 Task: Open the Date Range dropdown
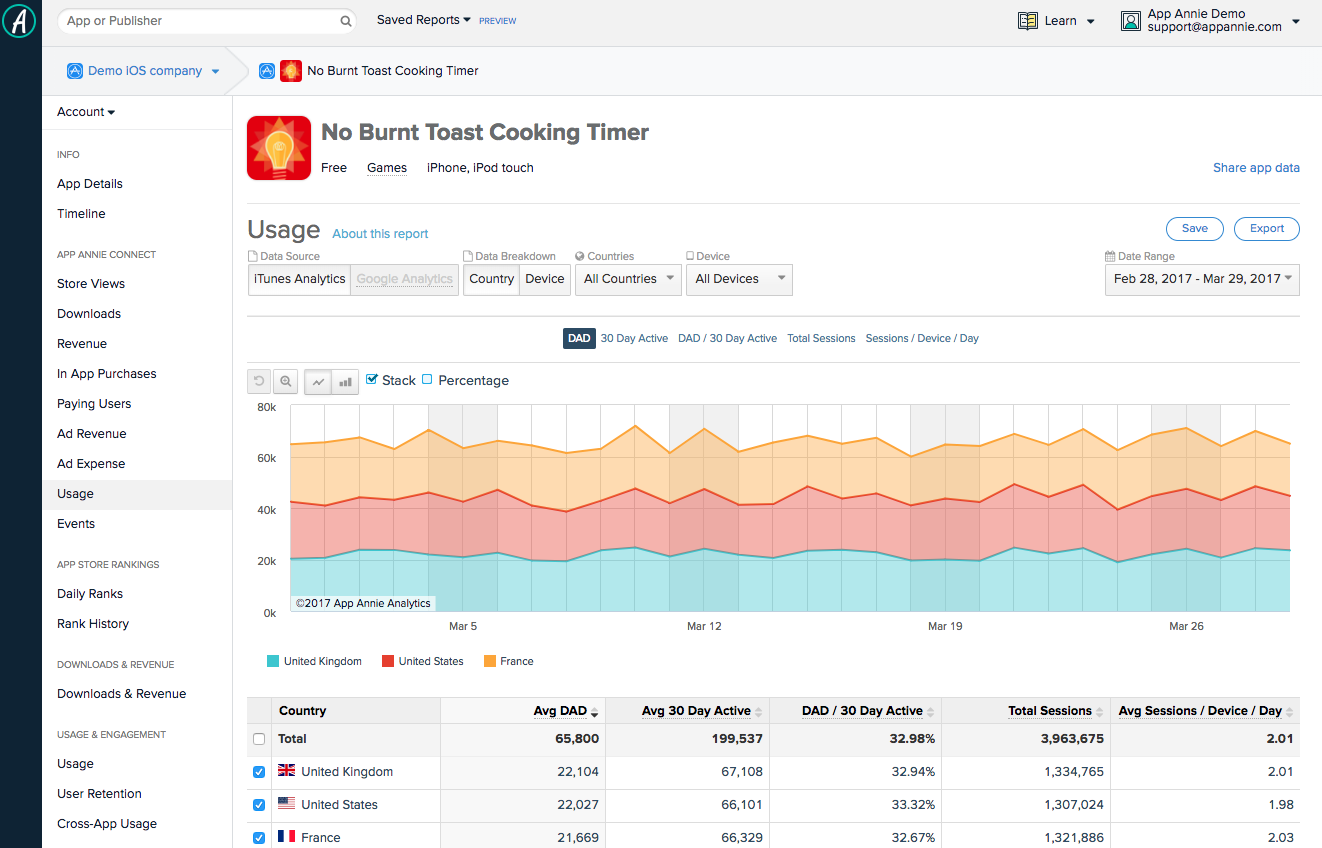point(1202,279)
